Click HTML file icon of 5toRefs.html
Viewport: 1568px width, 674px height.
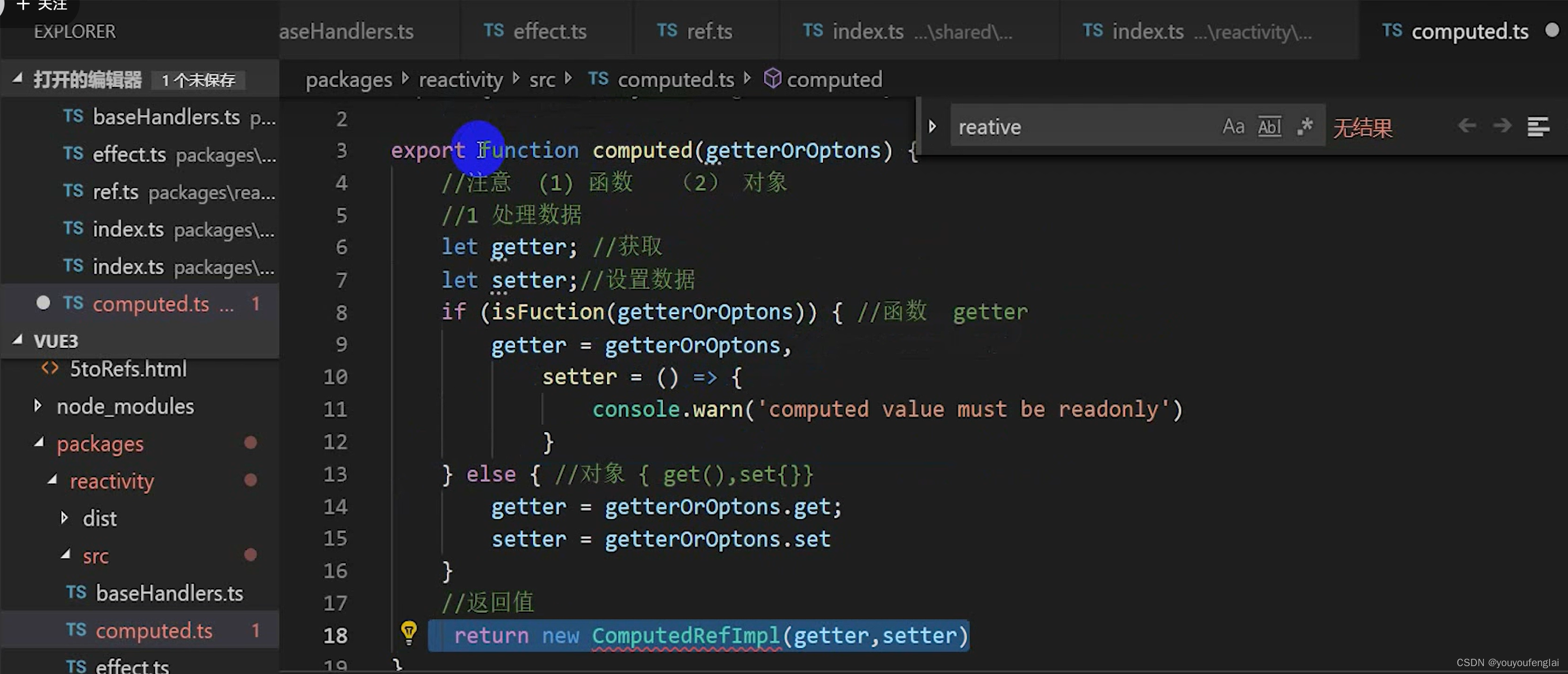pyautogui.click(x=50, y=368)
